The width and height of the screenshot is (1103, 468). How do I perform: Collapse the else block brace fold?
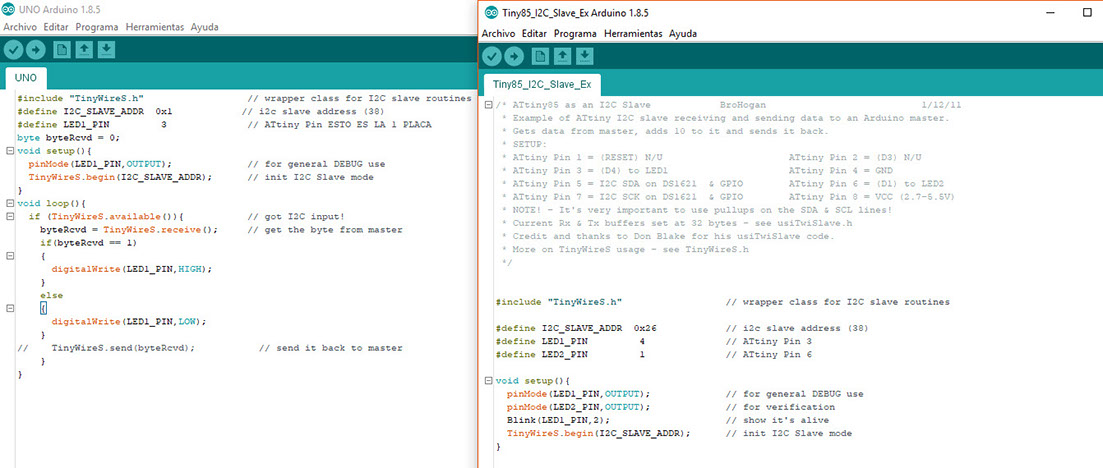click(x=8, y=308)
